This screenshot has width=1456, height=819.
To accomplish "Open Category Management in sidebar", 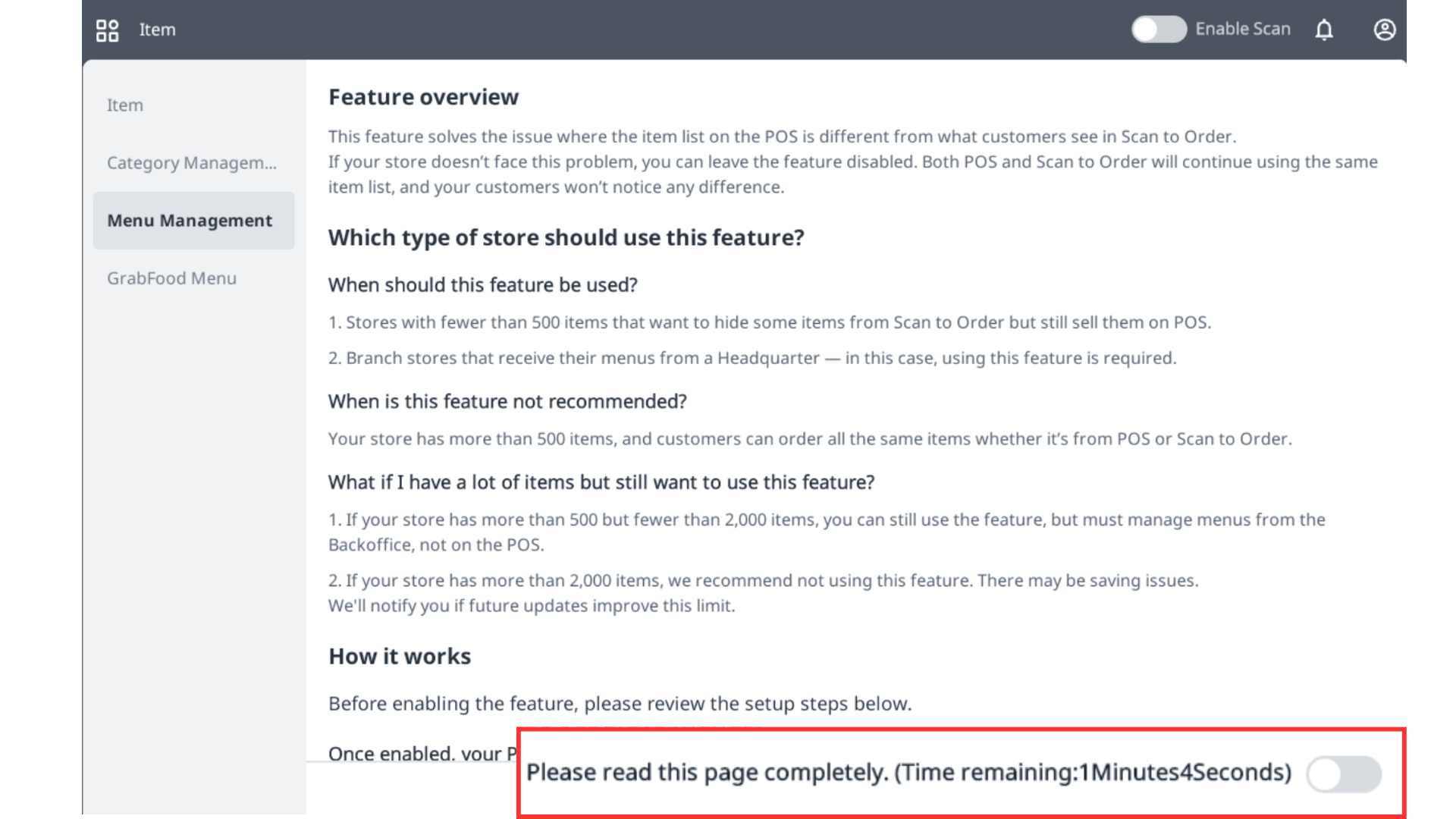I will [192, 163].
